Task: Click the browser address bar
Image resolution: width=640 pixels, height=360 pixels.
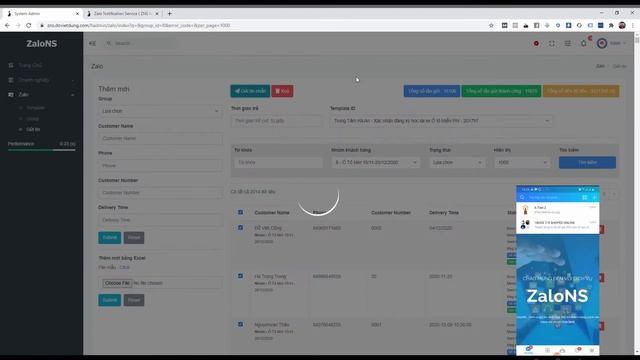Action: pos(261,25)
